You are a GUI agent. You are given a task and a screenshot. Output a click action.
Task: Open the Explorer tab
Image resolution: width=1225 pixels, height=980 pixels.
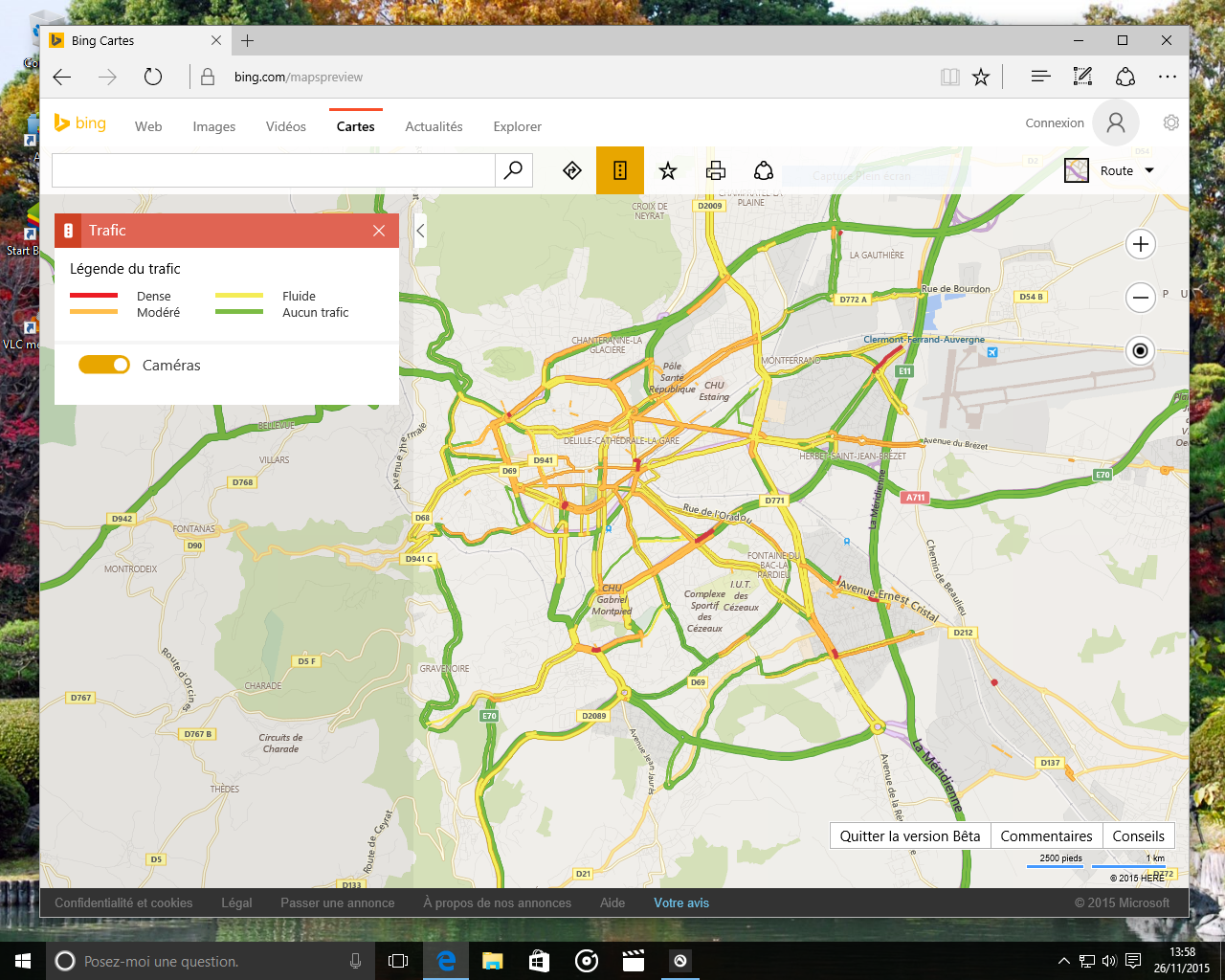click(x=517, y=126)
